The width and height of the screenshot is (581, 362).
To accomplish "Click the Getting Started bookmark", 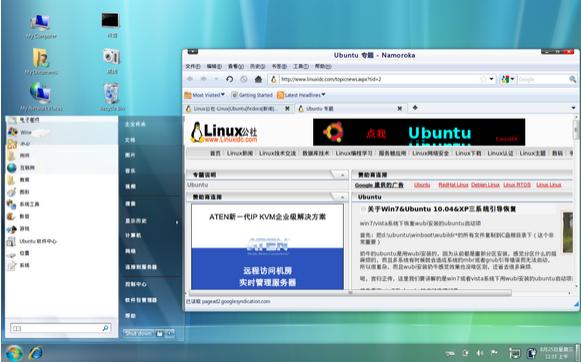I will tap(252, 95).
